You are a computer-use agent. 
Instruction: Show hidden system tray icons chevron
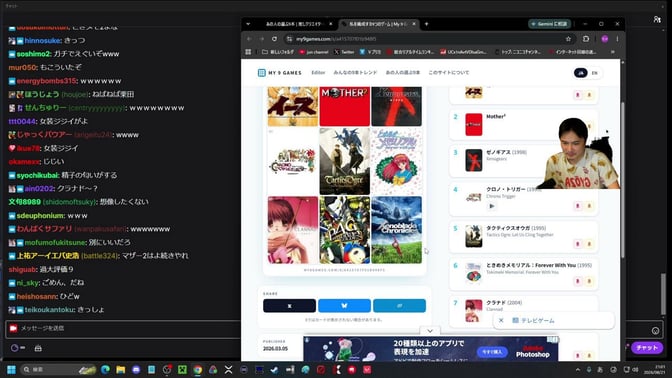578,369
